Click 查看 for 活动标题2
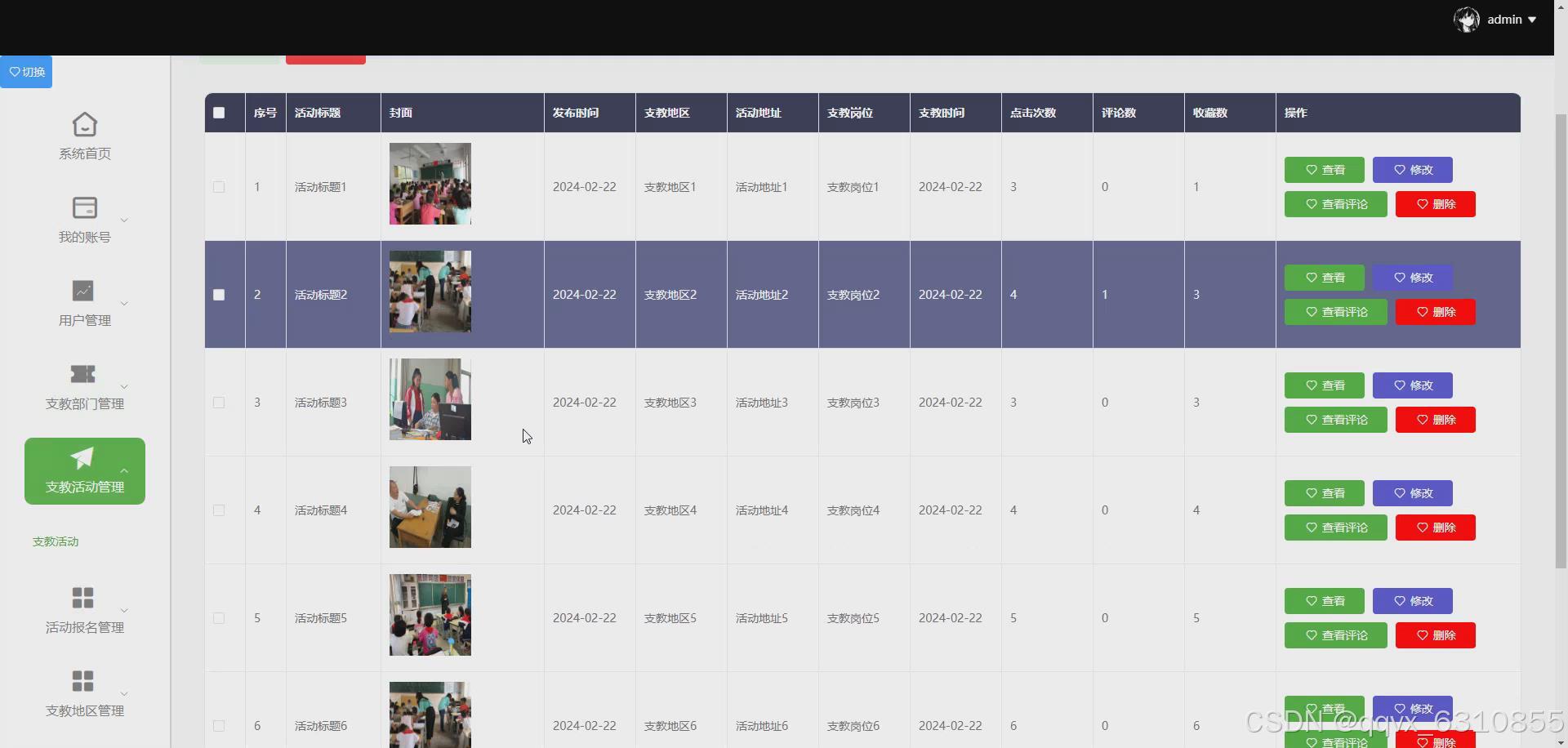 (x=1324, y=278)
